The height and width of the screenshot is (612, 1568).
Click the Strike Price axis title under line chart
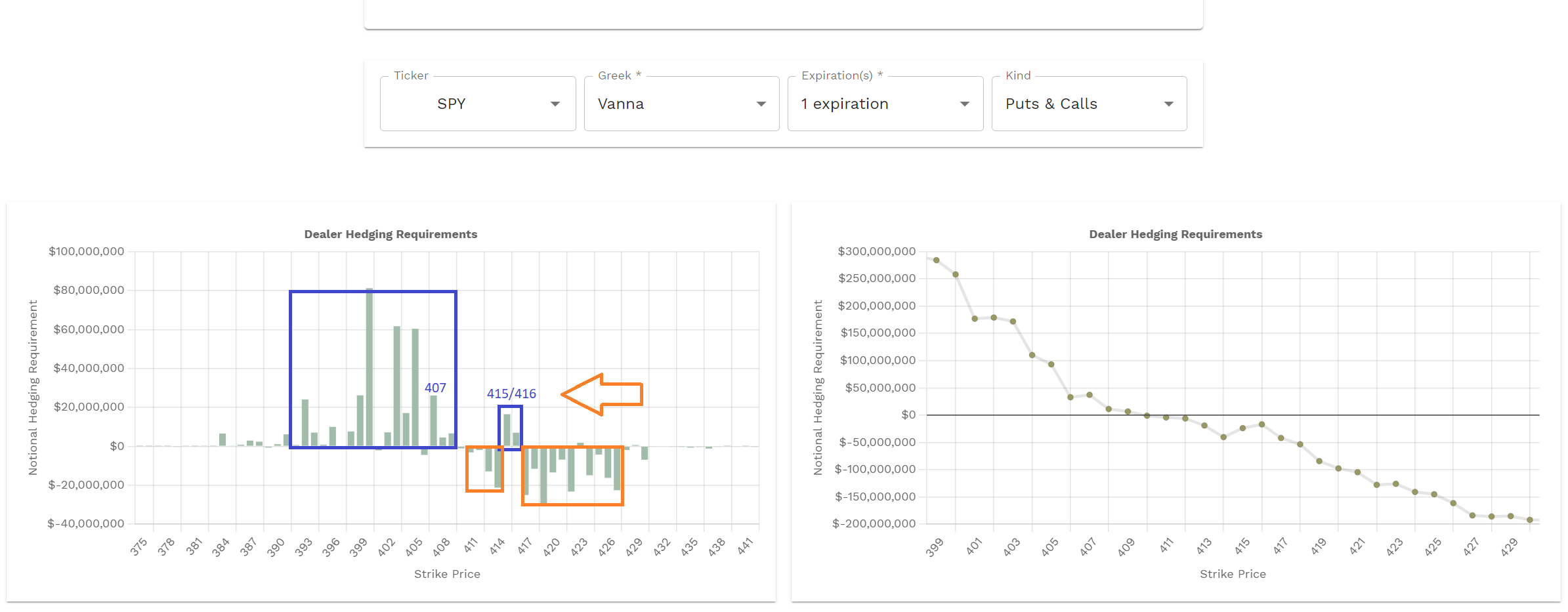[x=1233, y=574]
